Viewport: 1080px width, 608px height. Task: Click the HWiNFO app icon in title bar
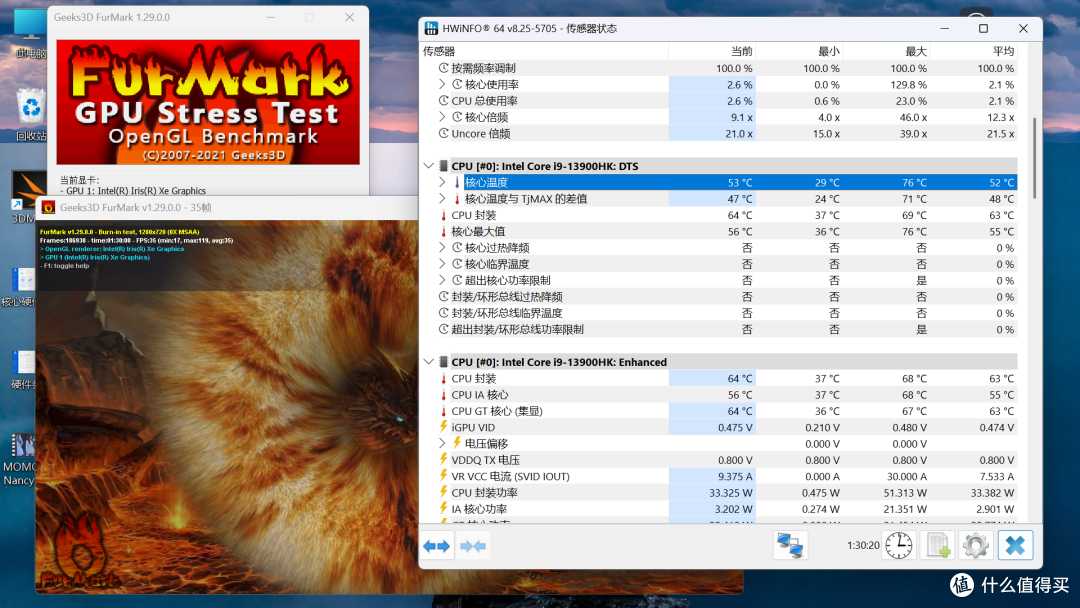click(x=431, y=28)
